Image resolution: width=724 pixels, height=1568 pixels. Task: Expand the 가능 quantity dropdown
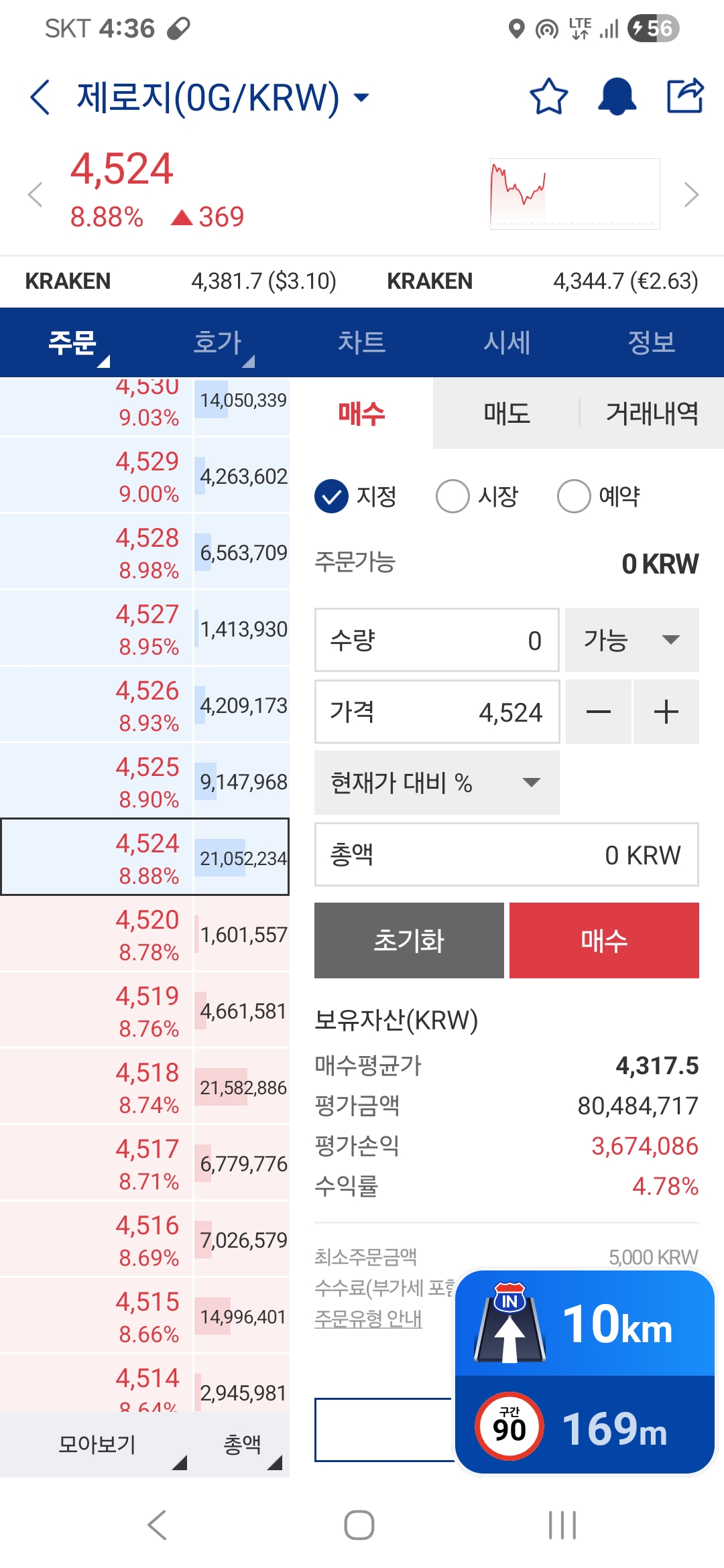click(631, 640)
